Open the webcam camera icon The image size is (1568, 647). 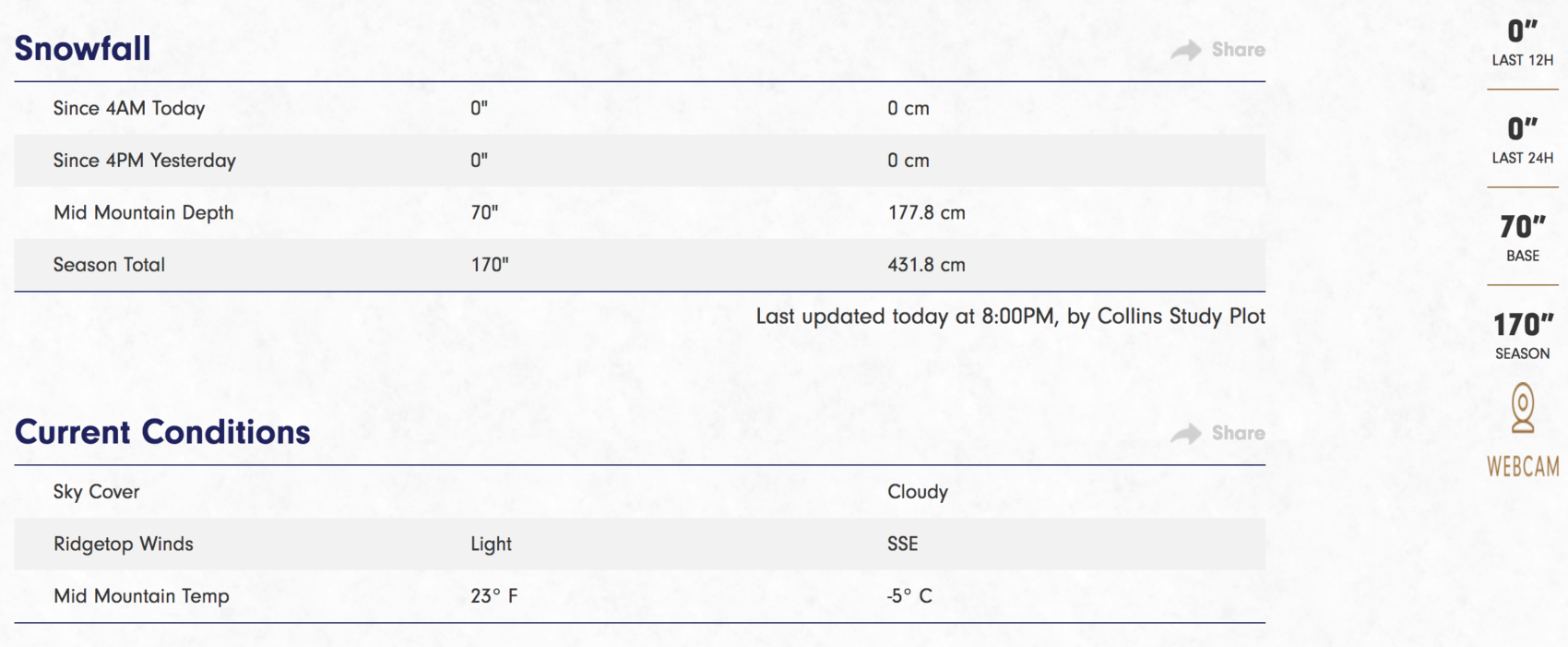(1523, 409)
